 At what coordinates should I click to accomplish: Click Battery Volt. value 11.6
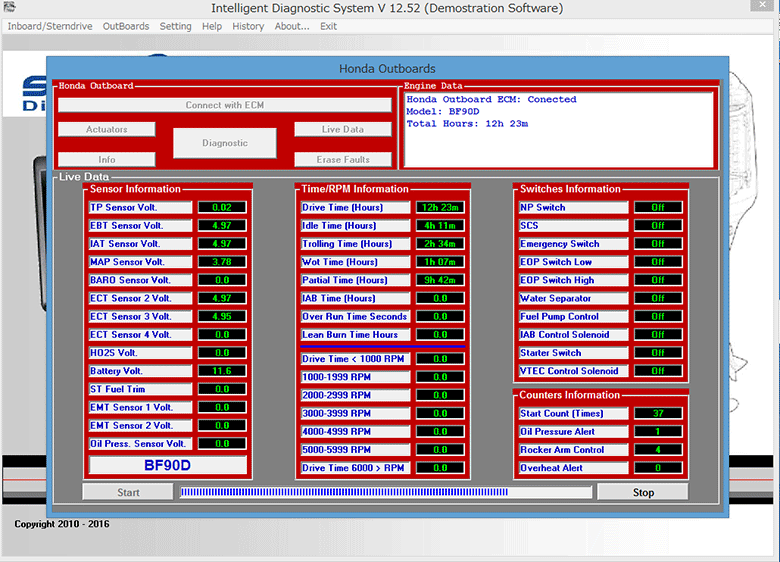pyautogui.click(x=222, y=371)
